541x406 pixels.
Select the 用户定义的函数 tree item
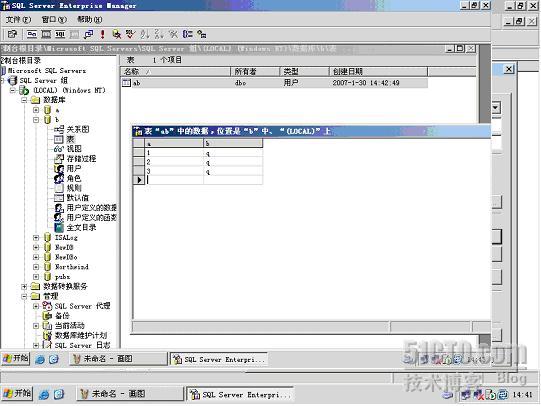[91, 218]
